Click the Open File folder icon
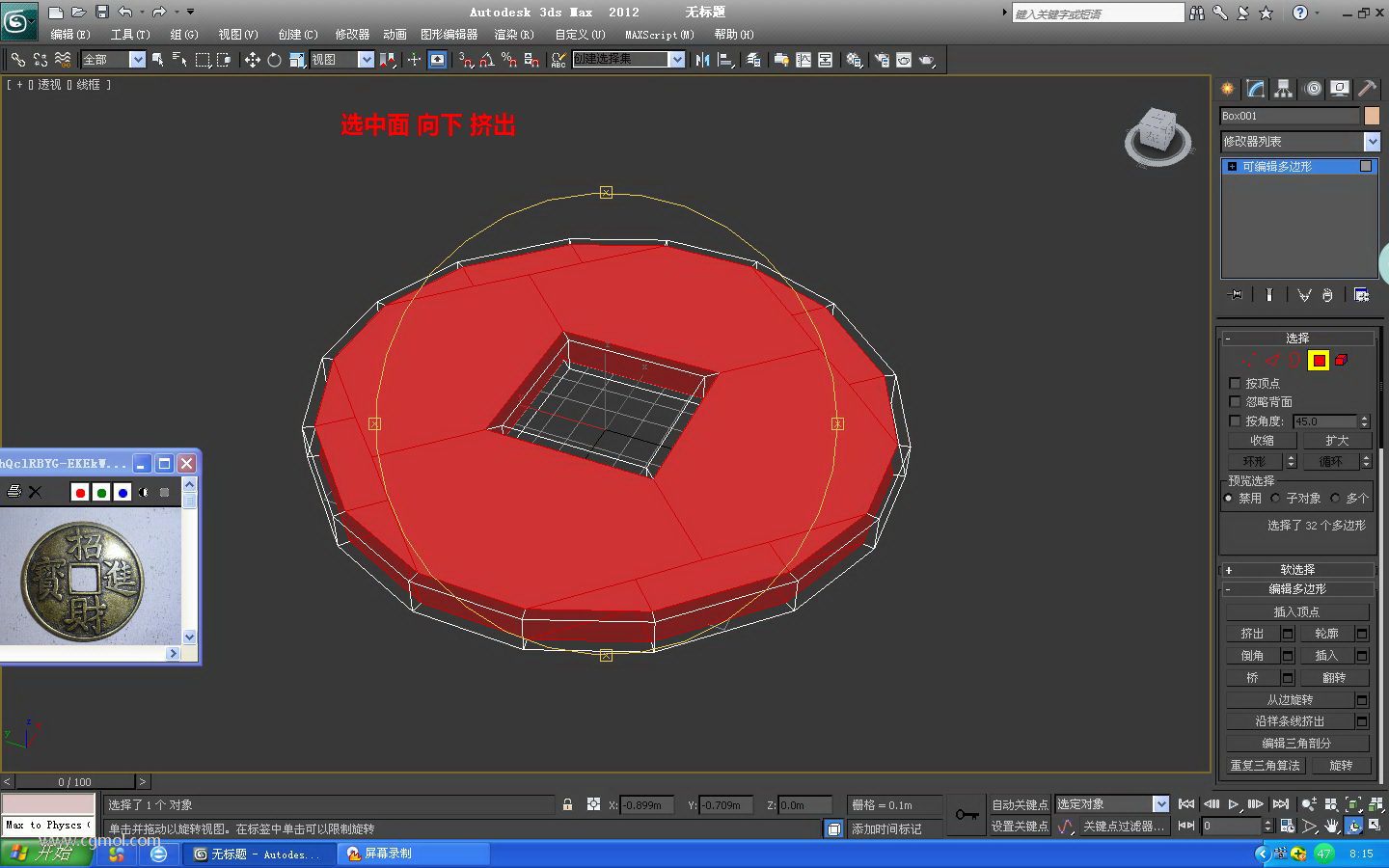Image resolution: width=1389 pixels, height=868 pixels. coord(78,12)
